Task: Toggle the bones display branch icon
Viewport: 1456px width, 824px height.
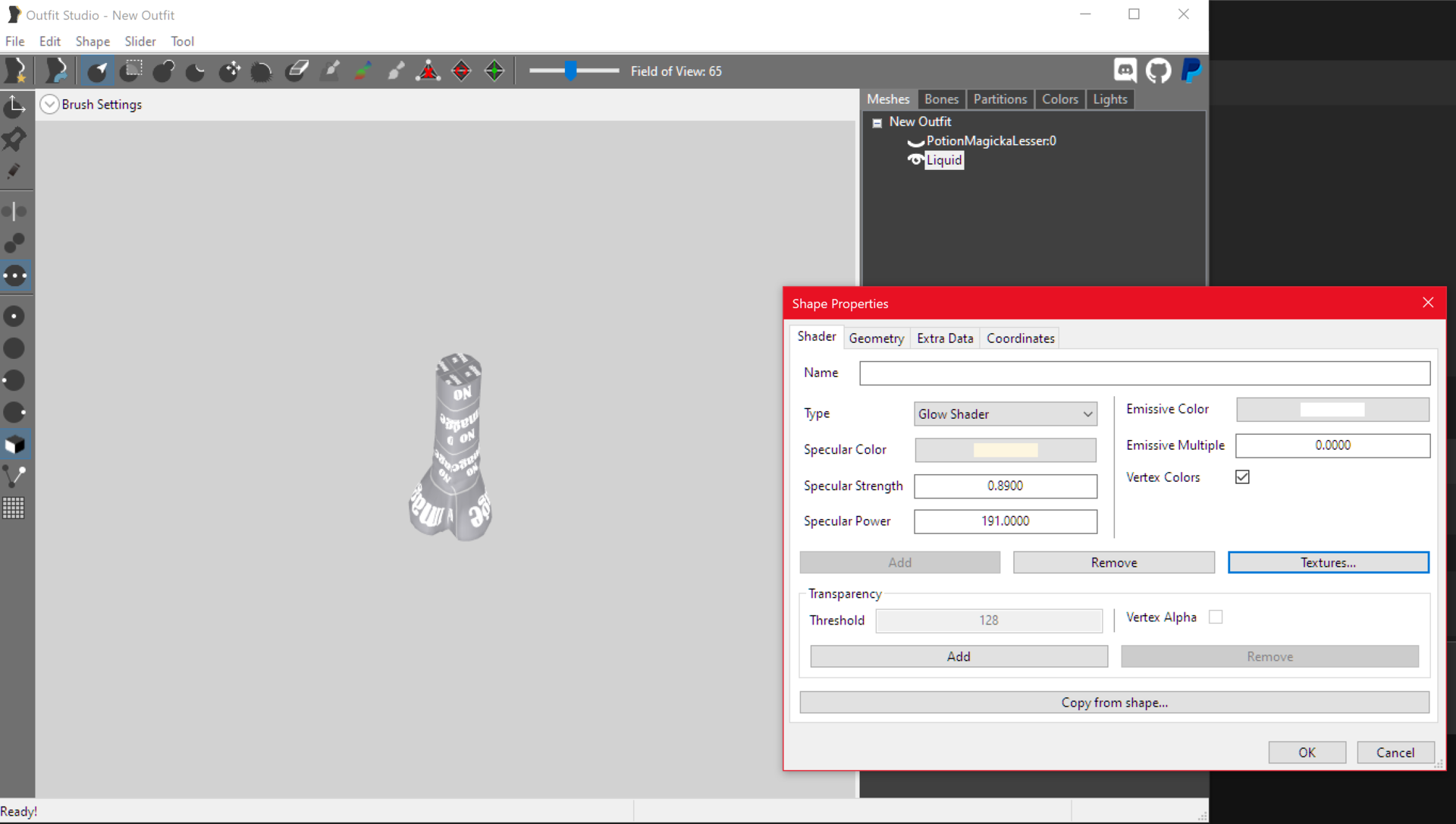Action: point(14,476)
